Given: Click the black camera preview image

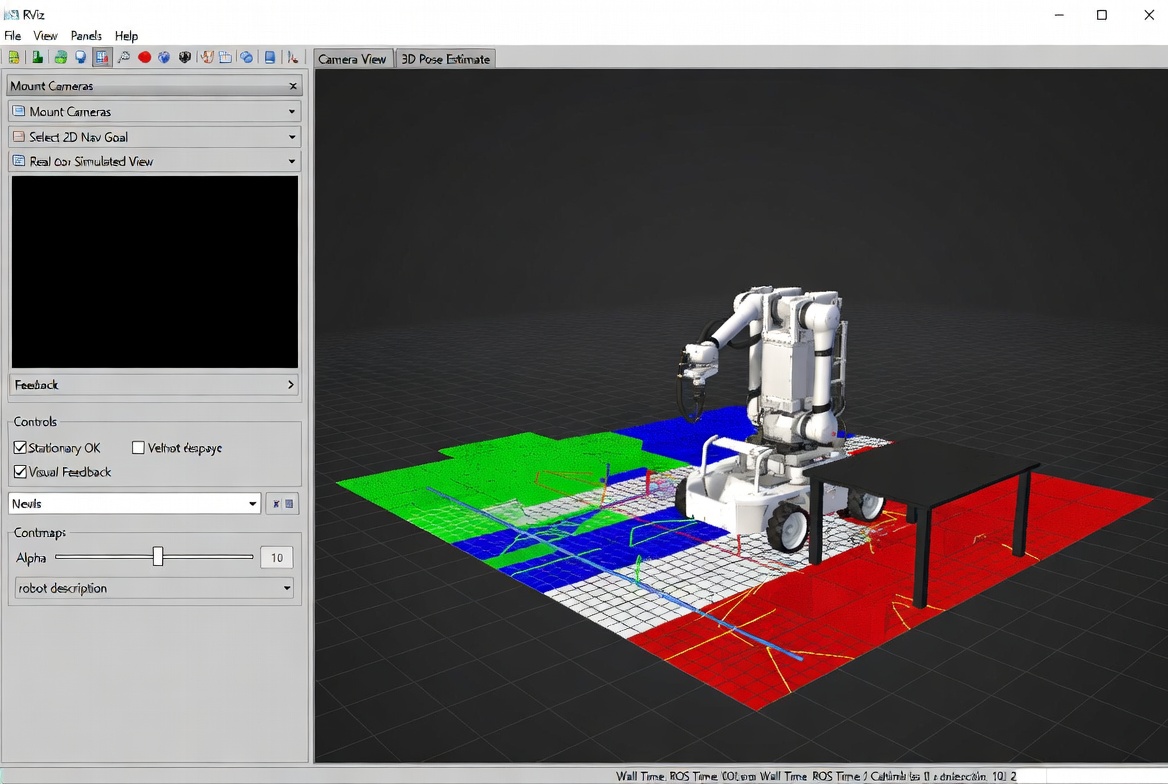Looking at the screenshot, I should point(155,272).
